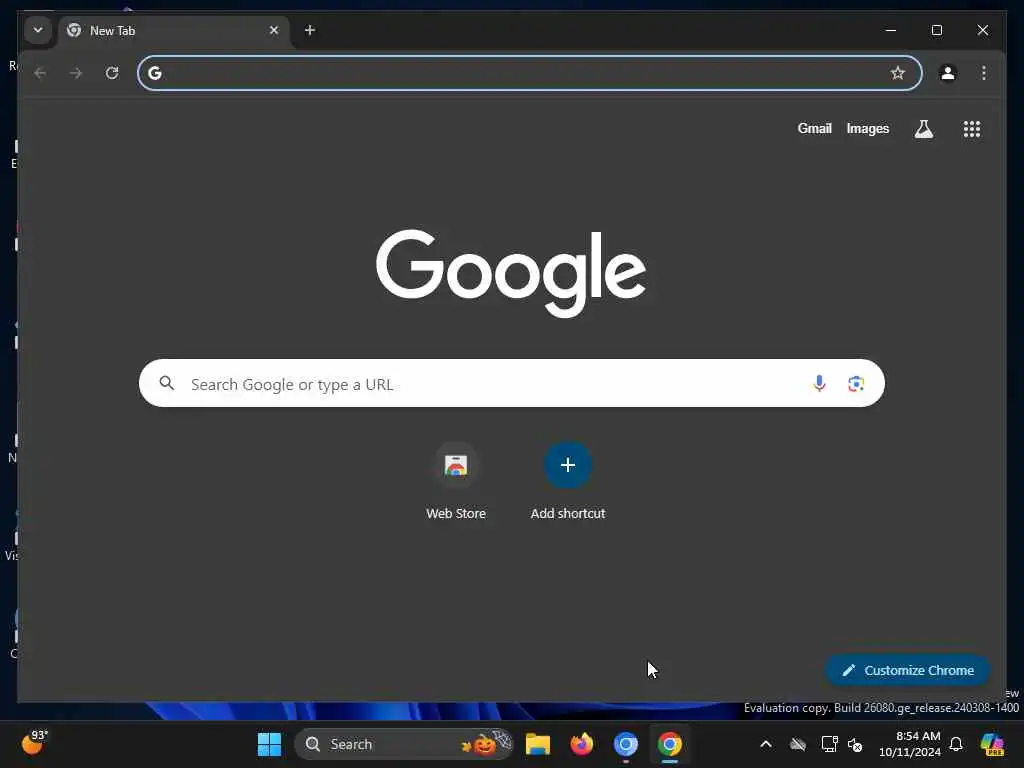The height and width of the screenshot is (768, 1024).
Task: Open the Windows Start menu
Action: point(269,744)
